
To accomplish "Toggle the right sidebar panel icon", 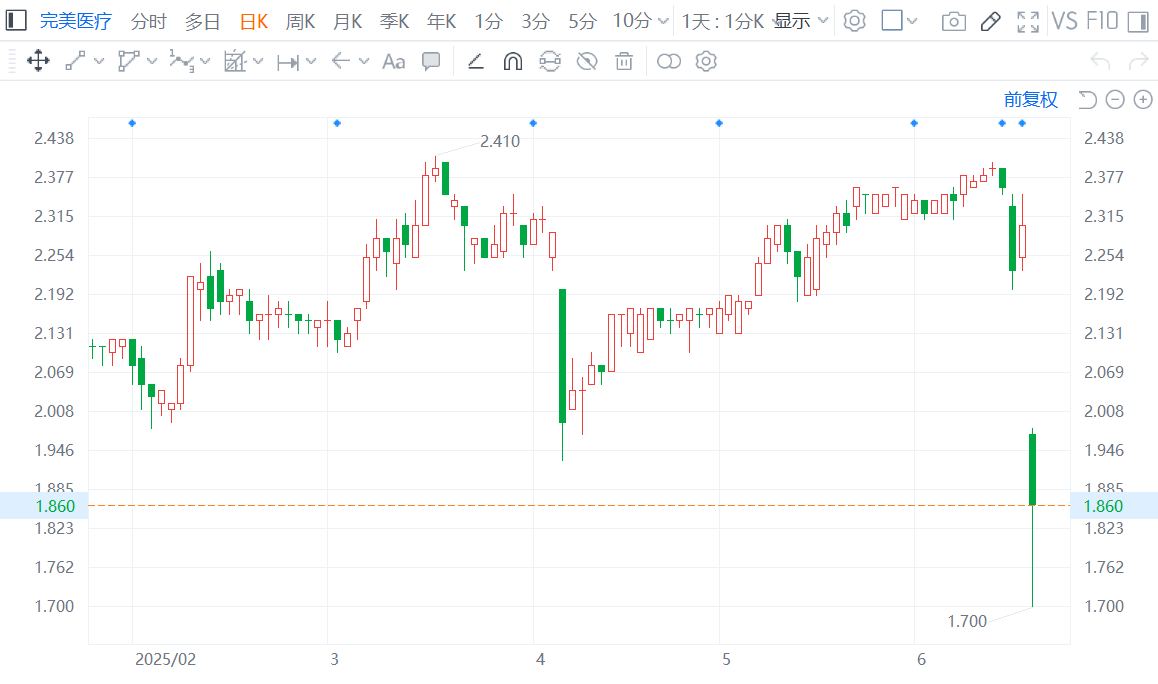I will pyautogui.click(x=1138, y=21).
